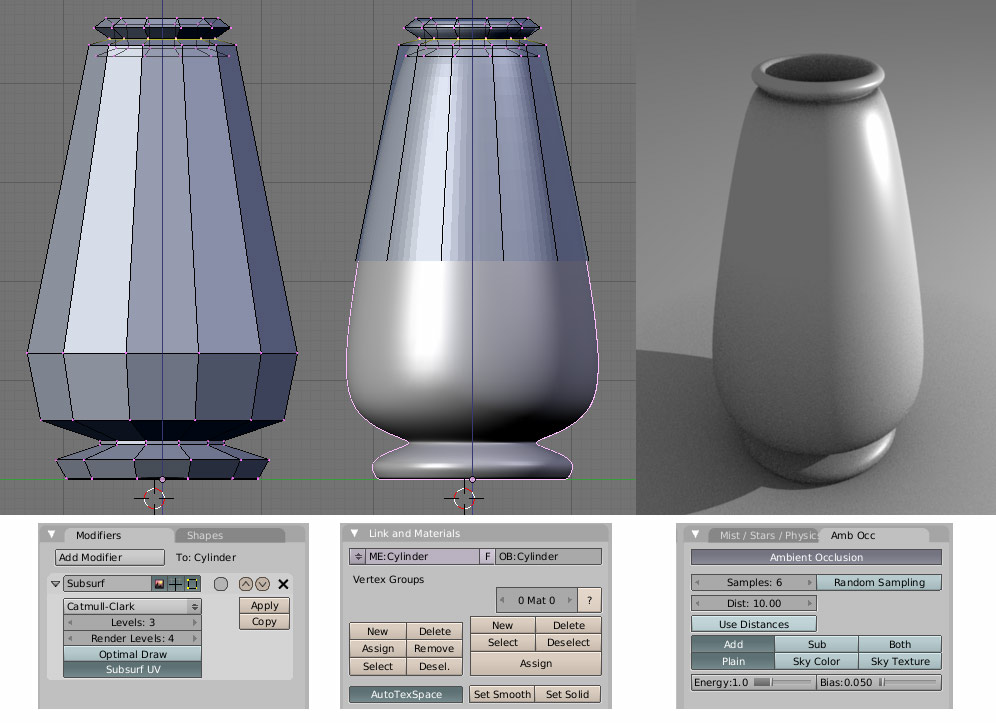This screenshot has width=996, height=723.
Task: Move Subsurf modifier down in stack
Action: click(262, 584)
